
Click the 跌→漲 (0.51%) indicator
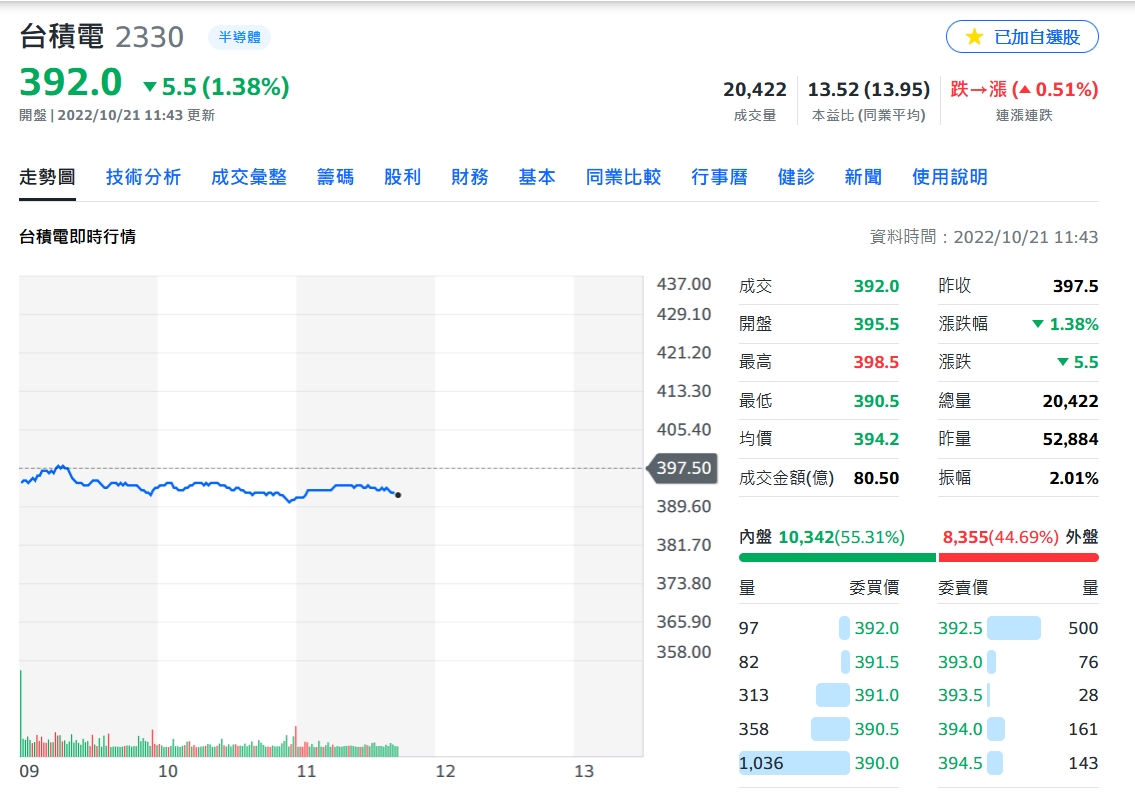tap(1024, 89)
